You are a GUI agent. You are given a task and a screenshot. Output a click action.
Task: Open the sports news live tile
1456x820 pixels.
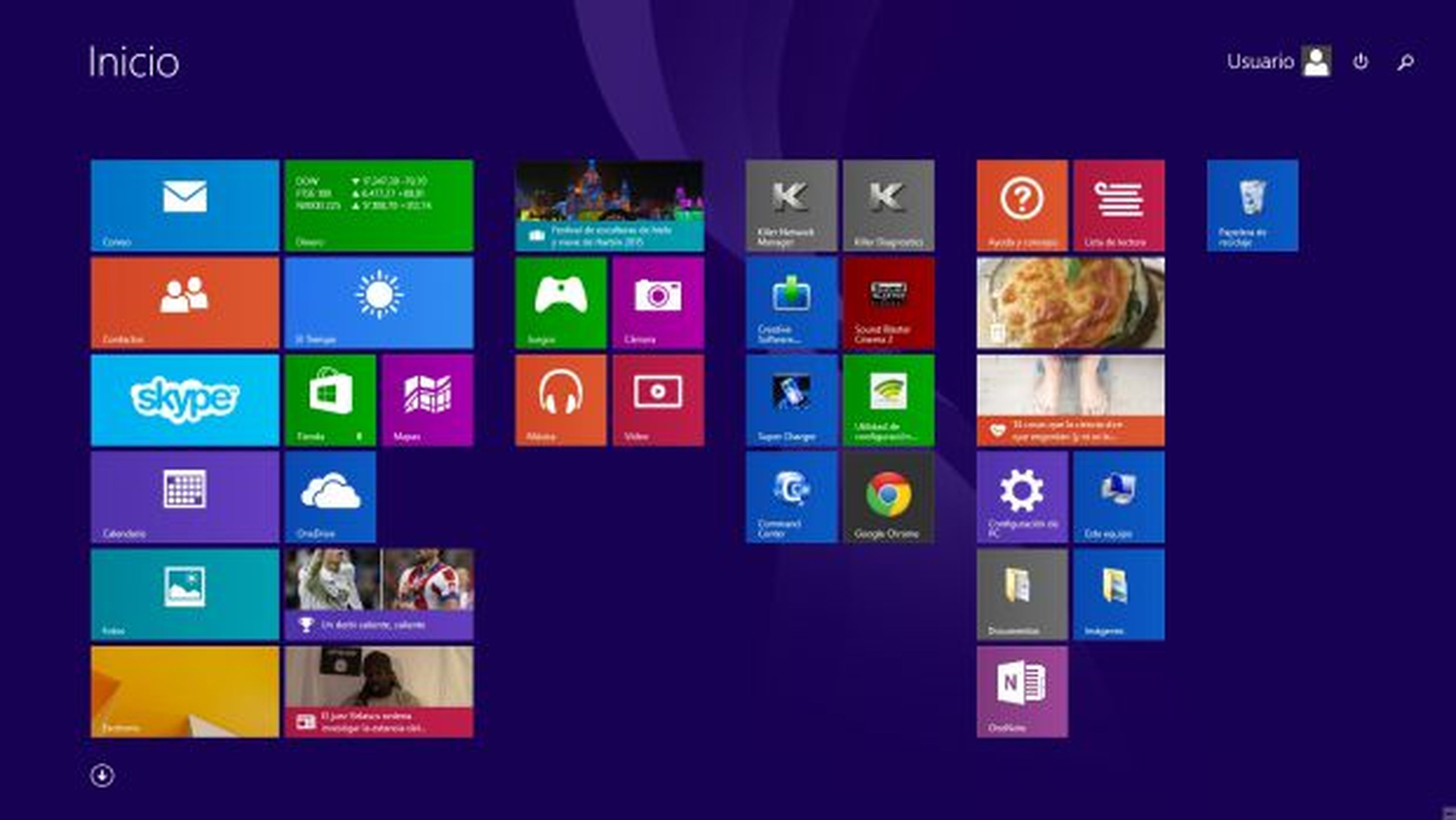pyautogui.click(x=379, y=594)
